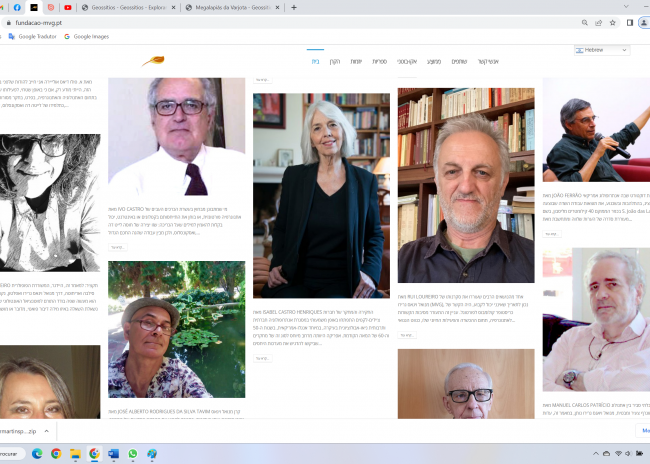Click read more under Rui Loureiro

click(407, 335)
